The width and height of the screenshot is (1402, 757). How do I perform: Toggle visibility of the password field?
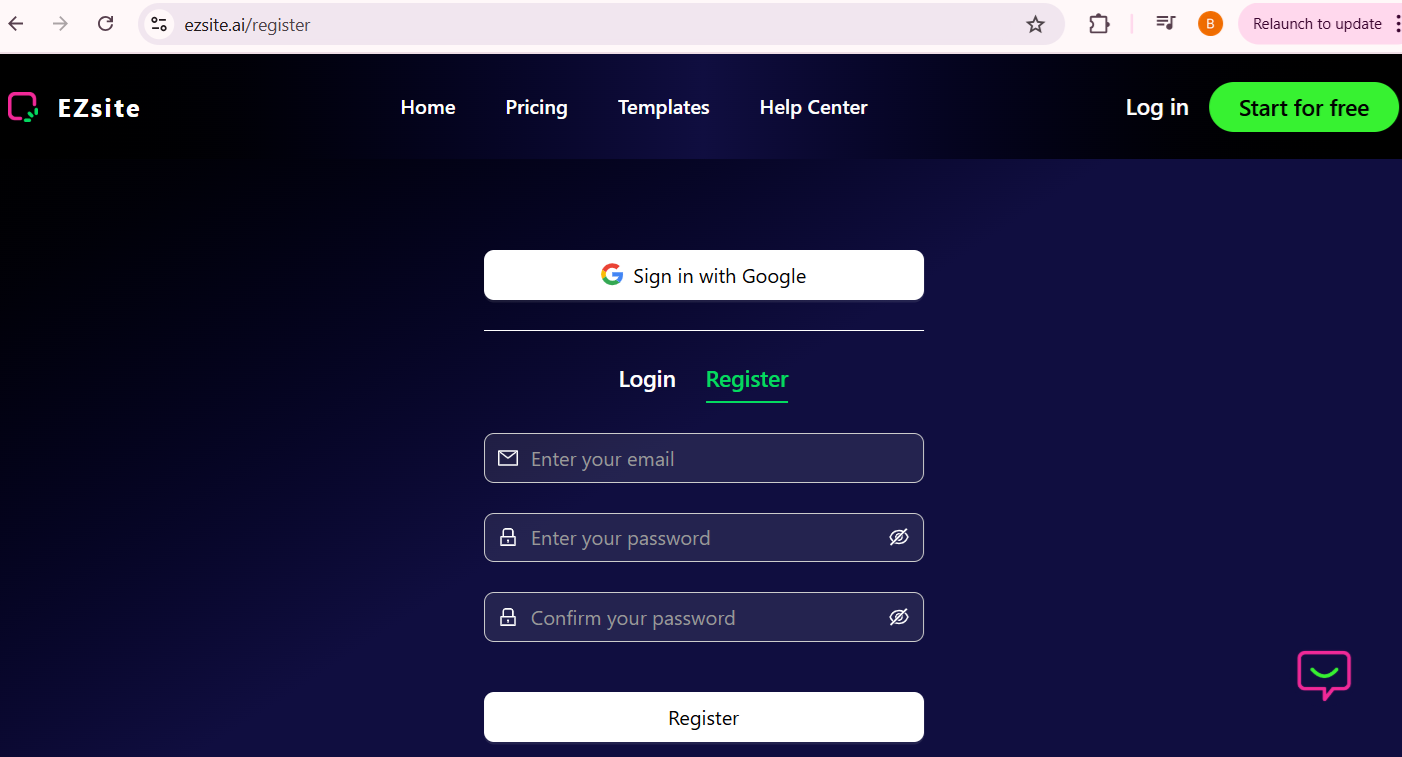point(899,538)
